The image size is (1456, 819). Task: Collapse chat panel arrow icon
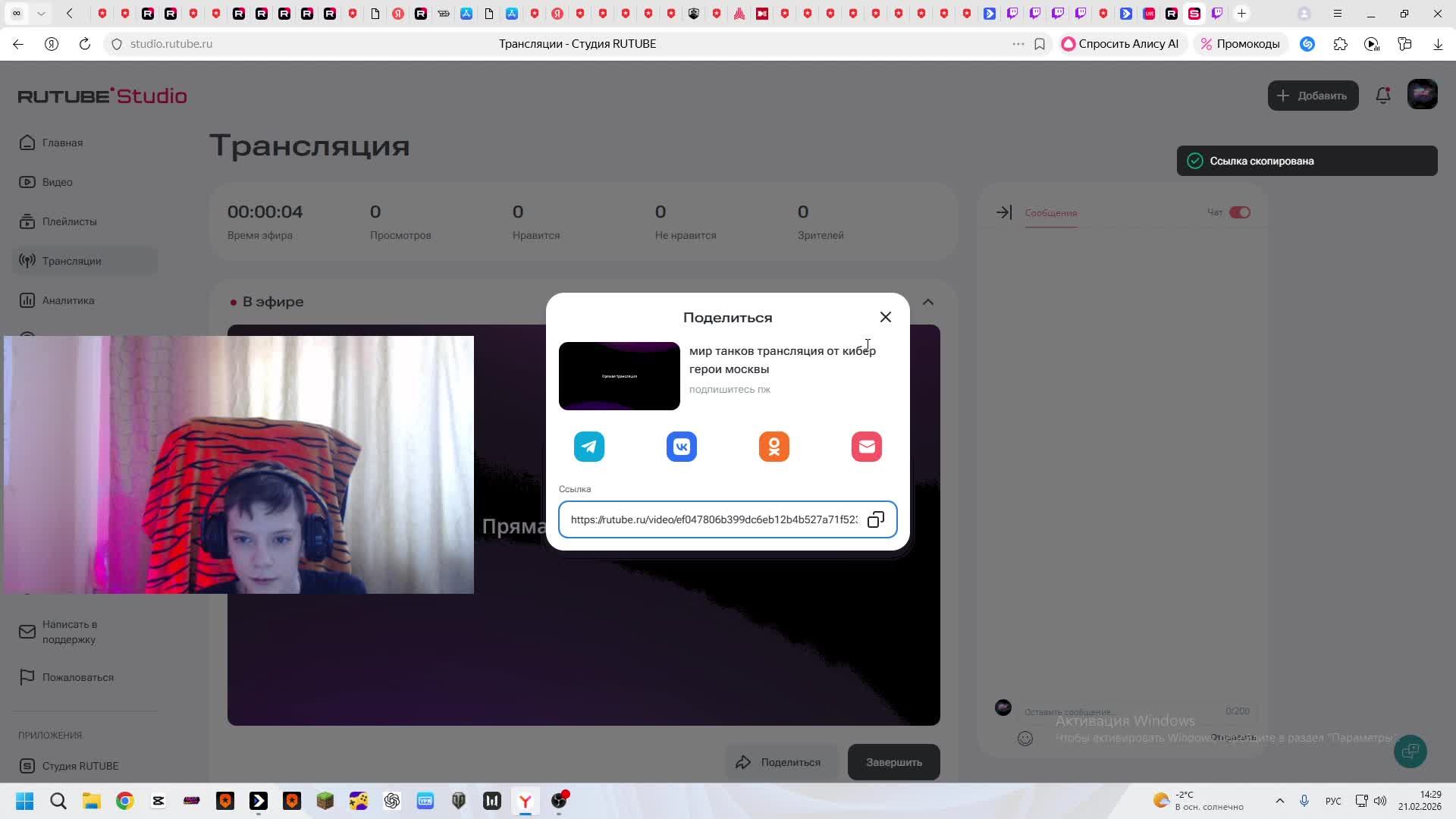tap(1003, 213)
